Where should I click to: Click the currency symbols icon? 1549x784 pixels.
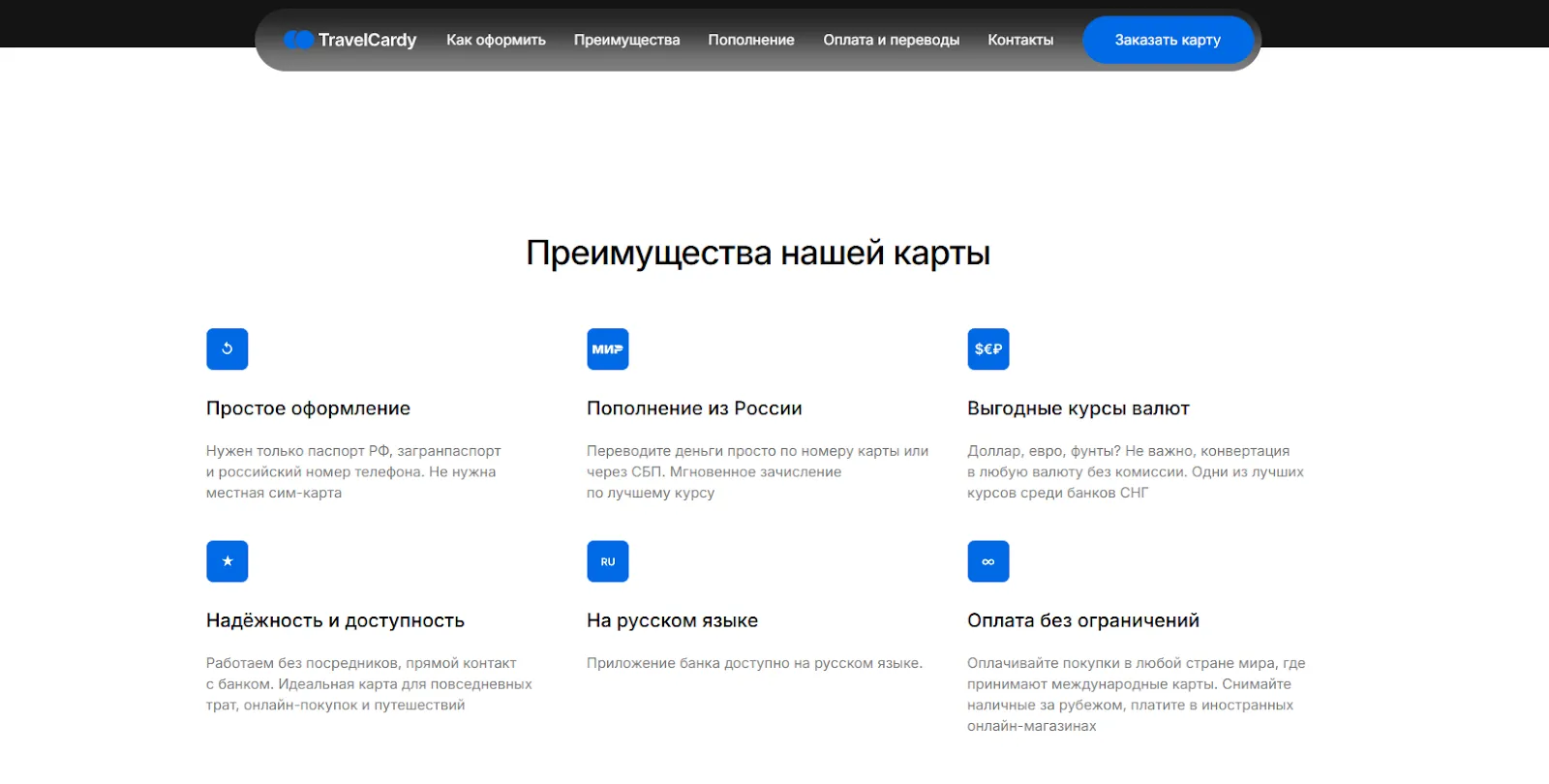click(988, 349)
